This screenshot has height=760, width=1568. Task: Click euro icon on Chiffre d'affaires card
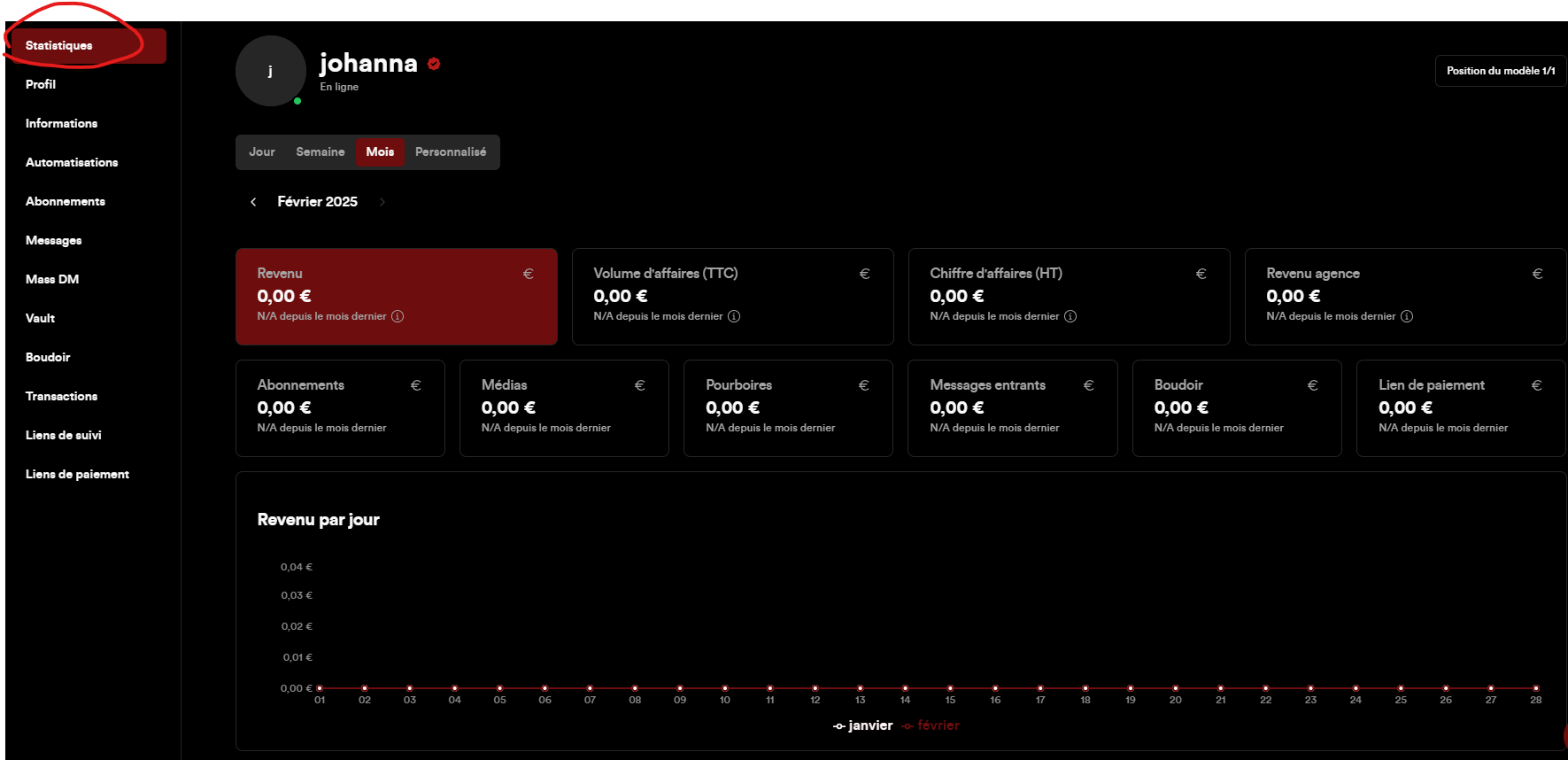(1201, 274)
